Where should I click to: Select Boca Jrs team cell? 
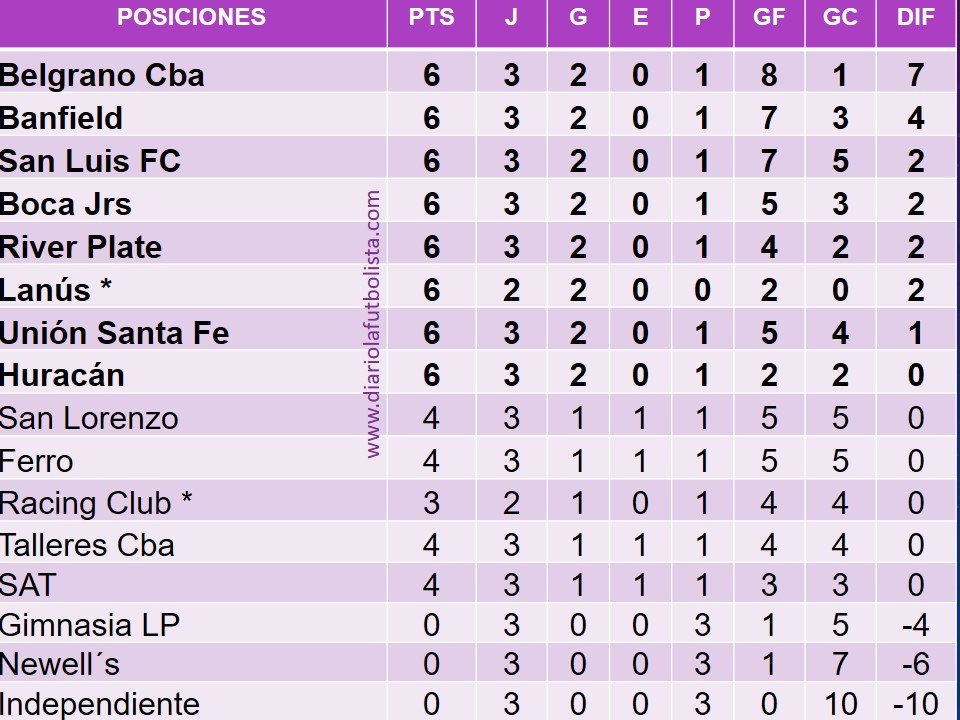[x=66, y=204]
